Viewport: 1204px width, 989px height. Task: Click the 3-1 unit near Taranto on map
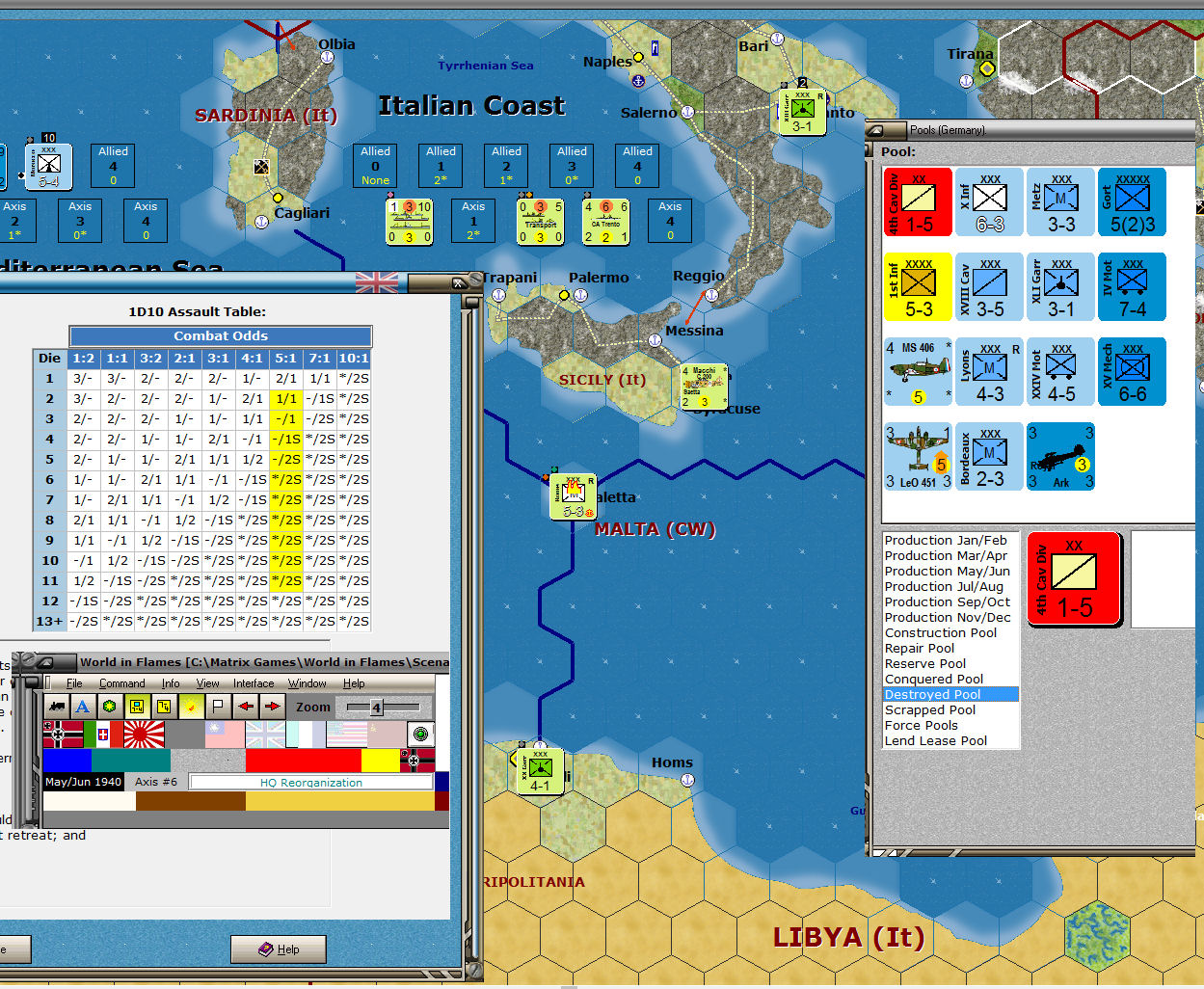click(802, 113)
